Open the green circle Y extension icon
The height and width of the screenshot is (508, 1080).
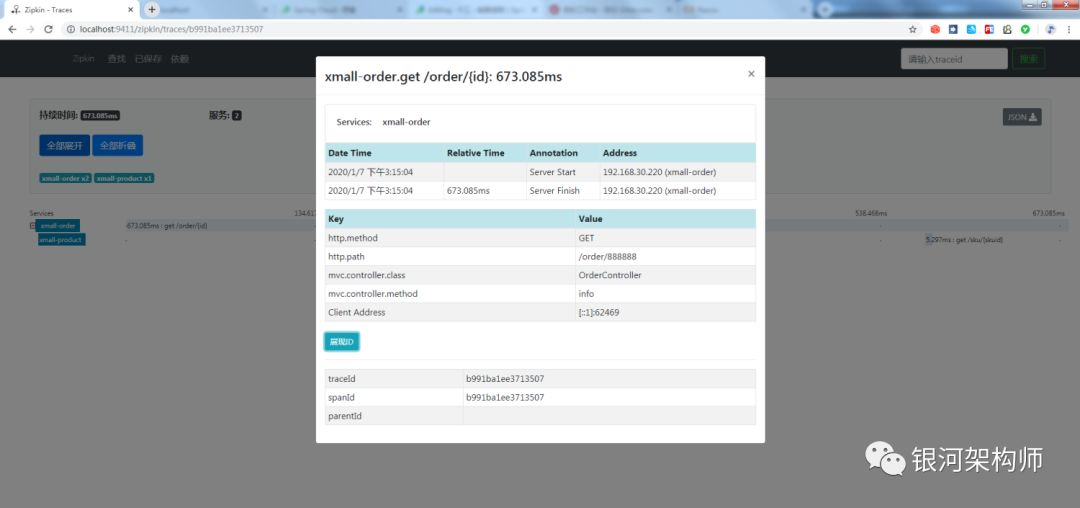click(x=1025, y=30)
